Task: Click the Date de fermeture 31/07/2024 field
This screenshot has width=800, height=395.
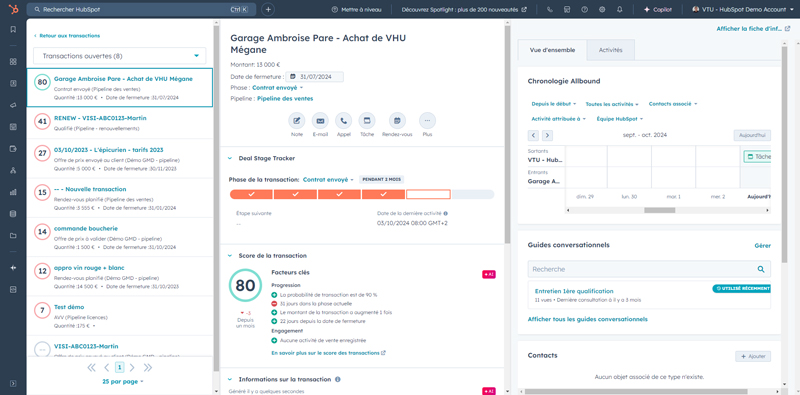Action: pos(314,77)
